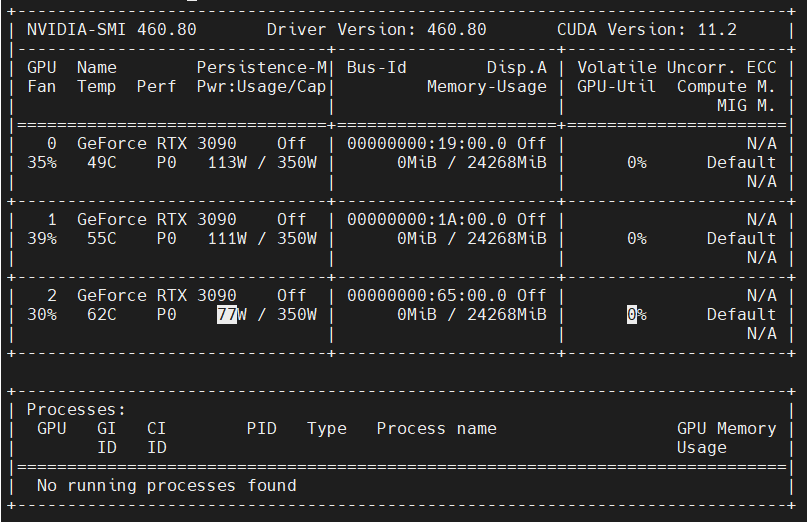Click bus ID 00000000:65:00.0
The width and height of the screenshot is (807, 522).
point(426,295)
